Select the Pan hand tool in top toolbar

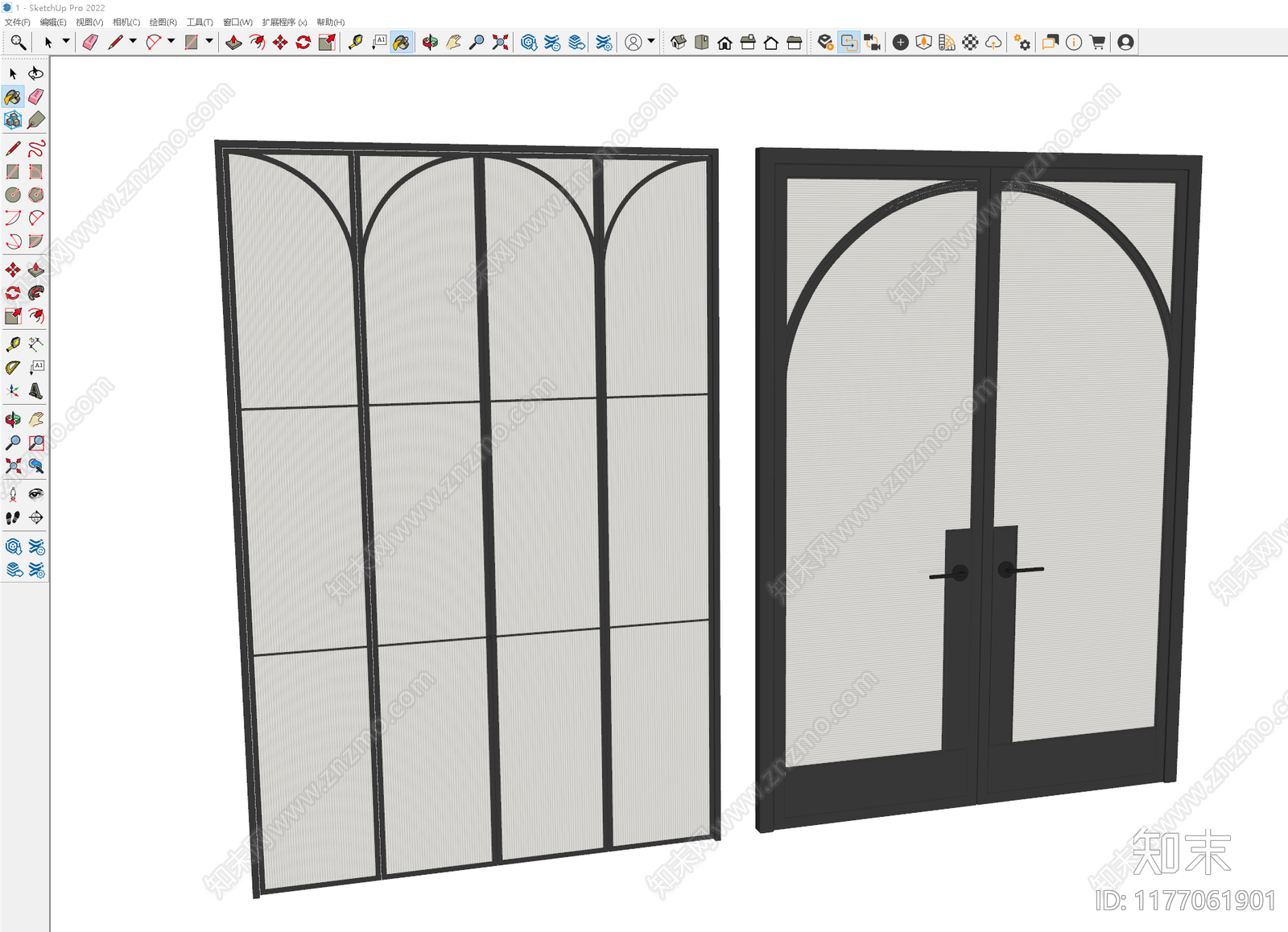[453, 42]
